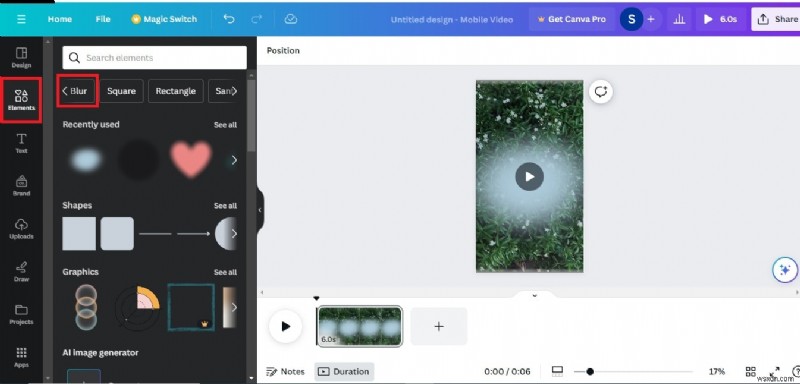Image resolution: width=800 pixels, height=384 pixels.
Task: Open the Text sidebar tab
Action: [21, 143]
